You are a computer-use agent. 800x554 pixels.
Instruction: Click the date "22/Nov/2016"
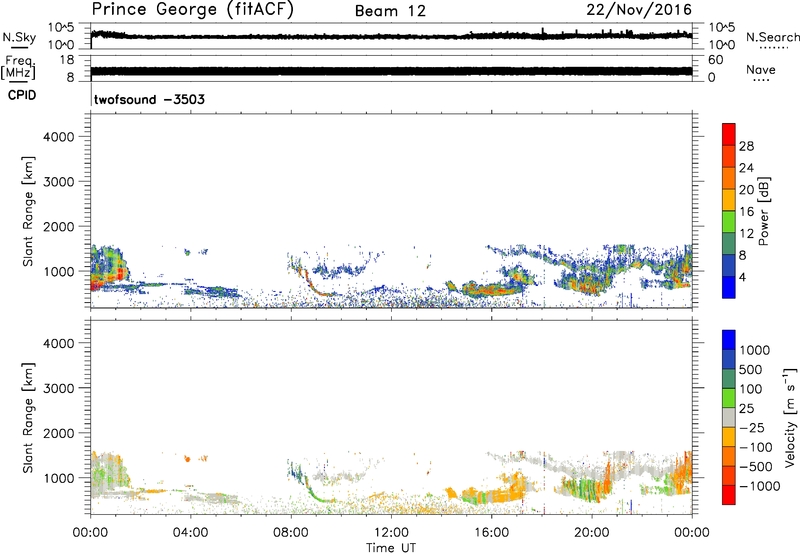pyautogui.click(x=639, y=9)
